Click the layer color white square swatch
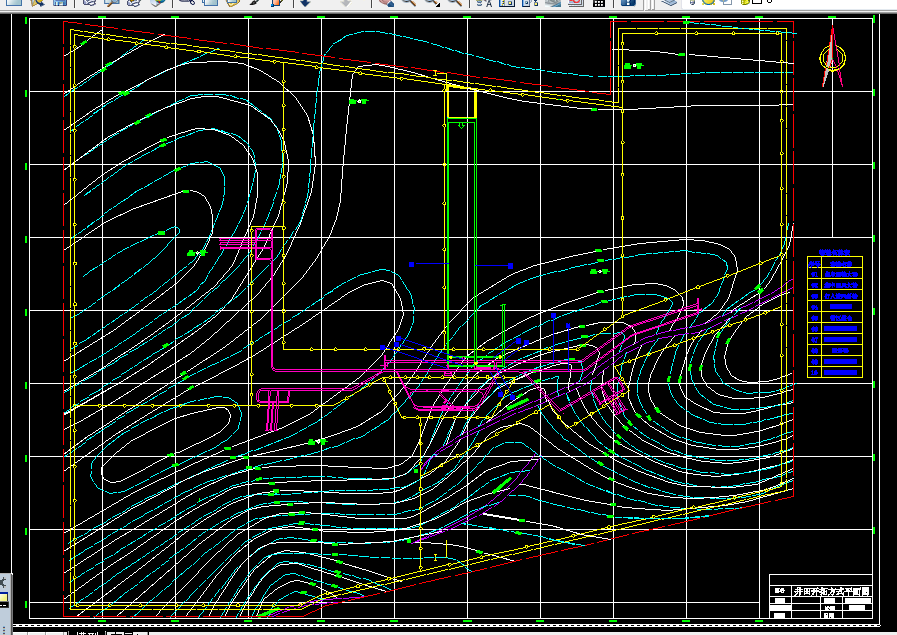The height and width of the screenshot is (635, 897). (757, 2)
